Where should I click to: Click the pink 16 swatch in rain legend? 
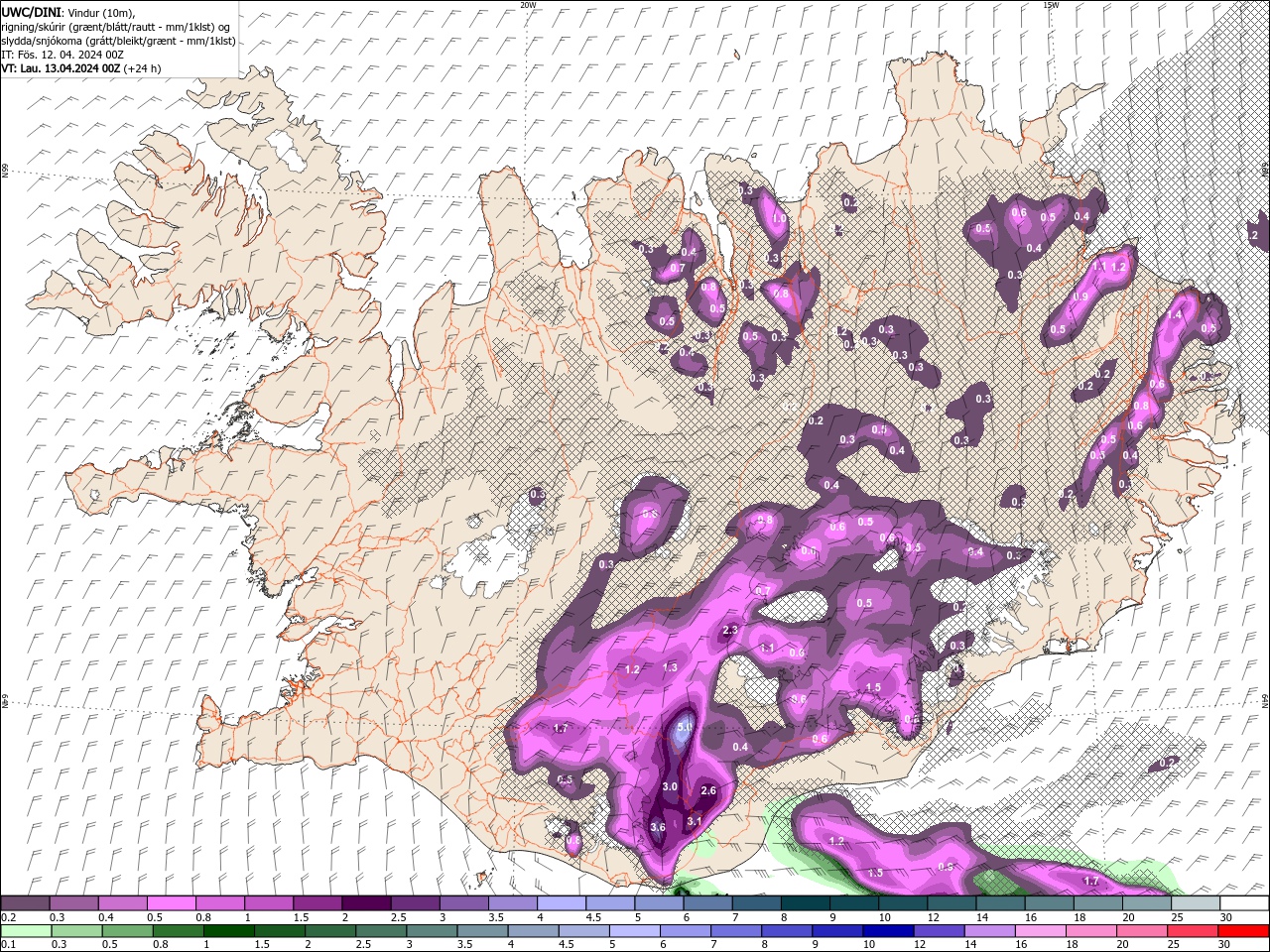pyautogui.click(x=1041, y=930)
